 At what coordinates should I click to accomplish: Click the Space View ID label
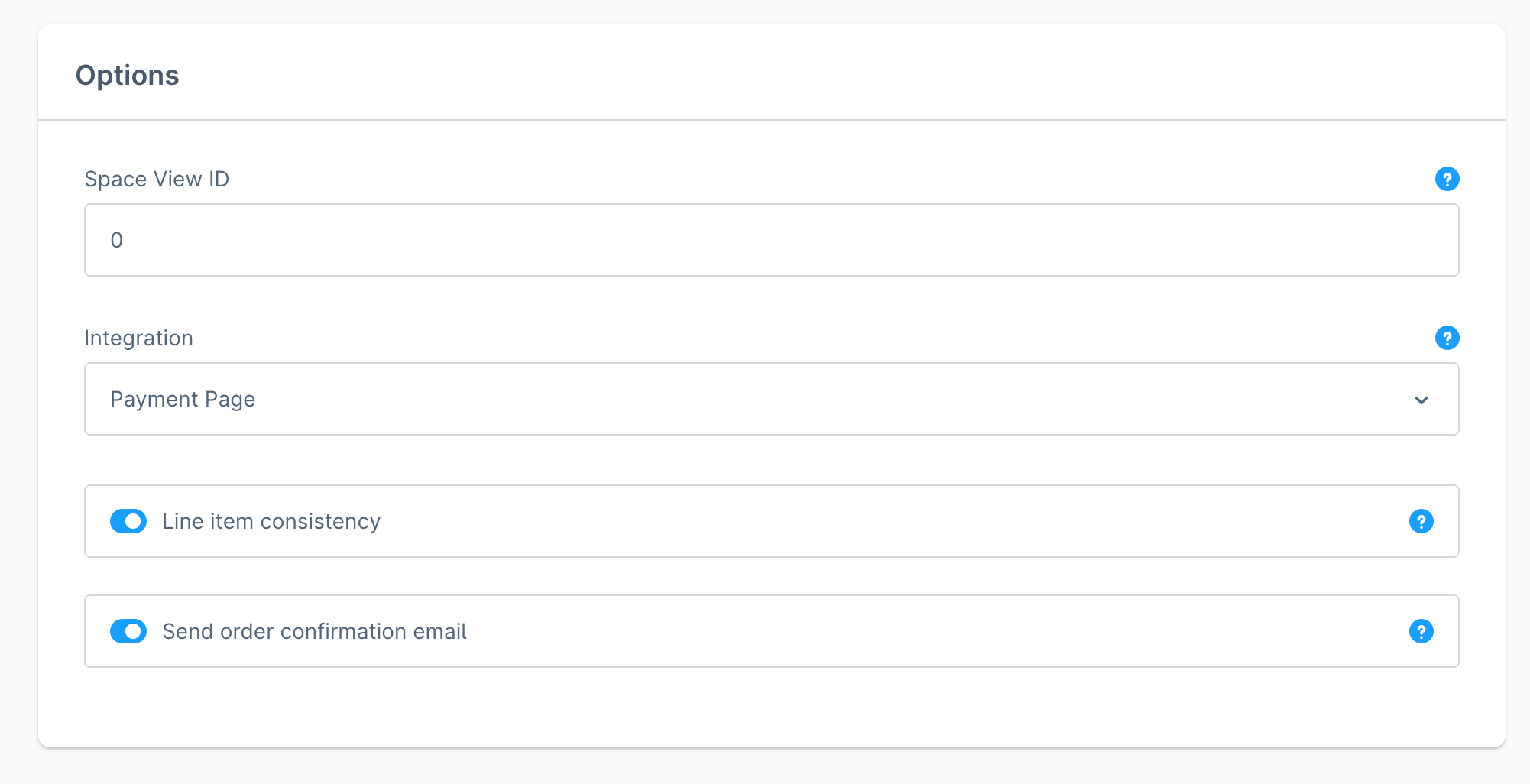point(157,179)
